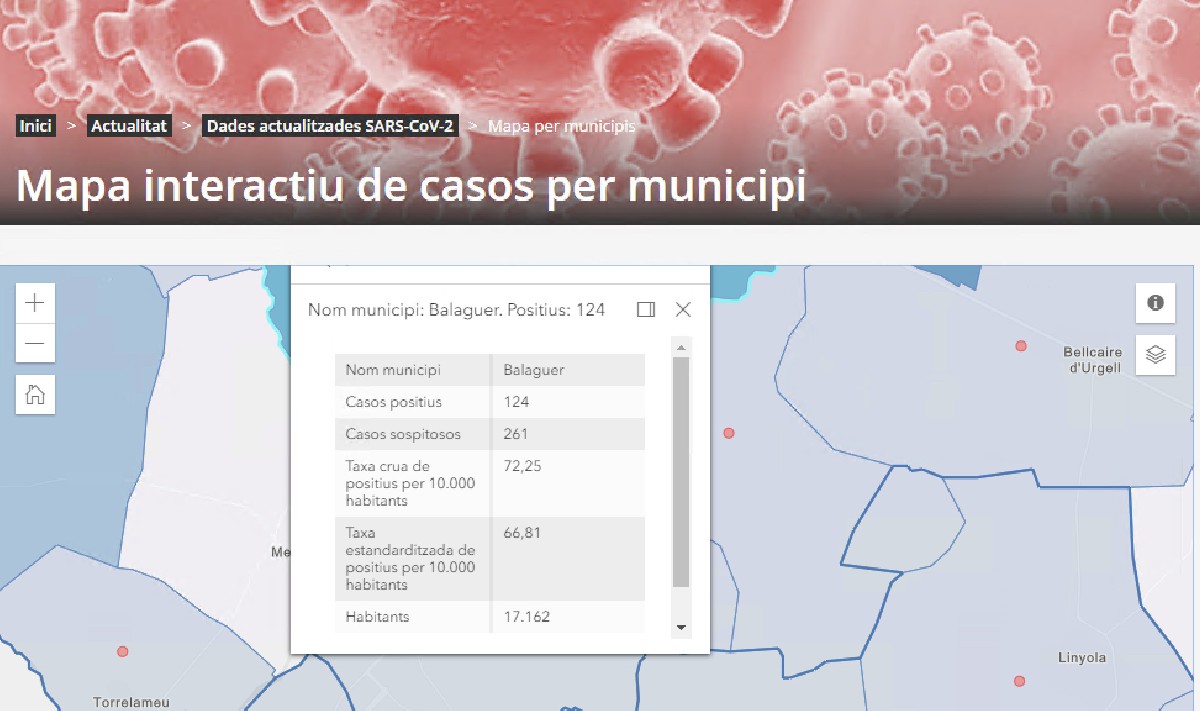Click the Casos sospitosos table row
The width and height of the screenshot is (1200, 711).
pyautogui.click(x=489, y=434)
